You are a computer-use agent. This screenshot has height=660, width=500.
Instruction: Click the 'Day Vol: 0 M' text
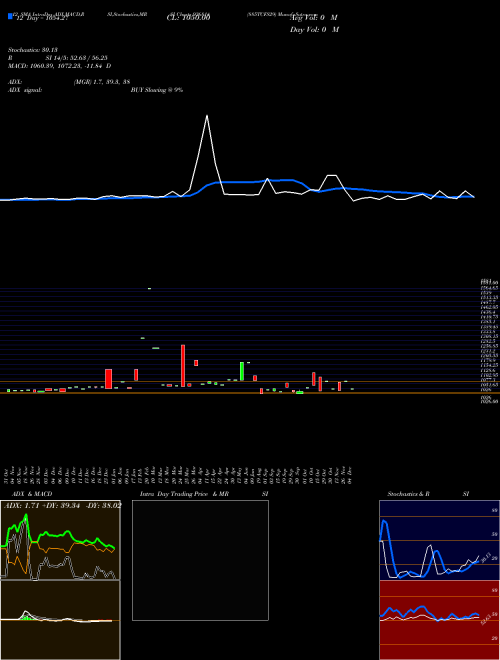pyautogui.click(x=314, y=29)
